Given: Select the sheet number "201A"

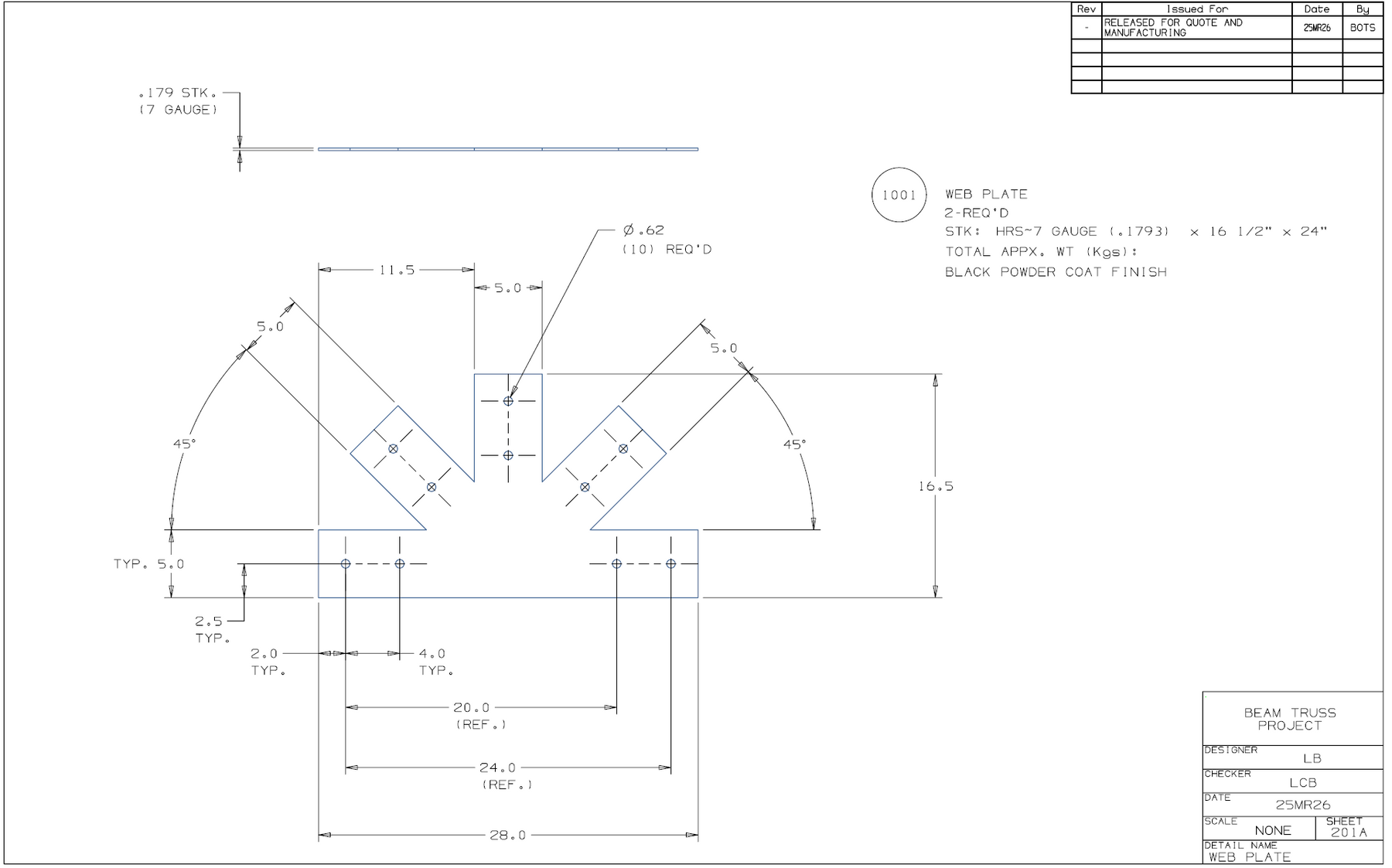Looking at the screenshot, I should [x=1349, y=832].
